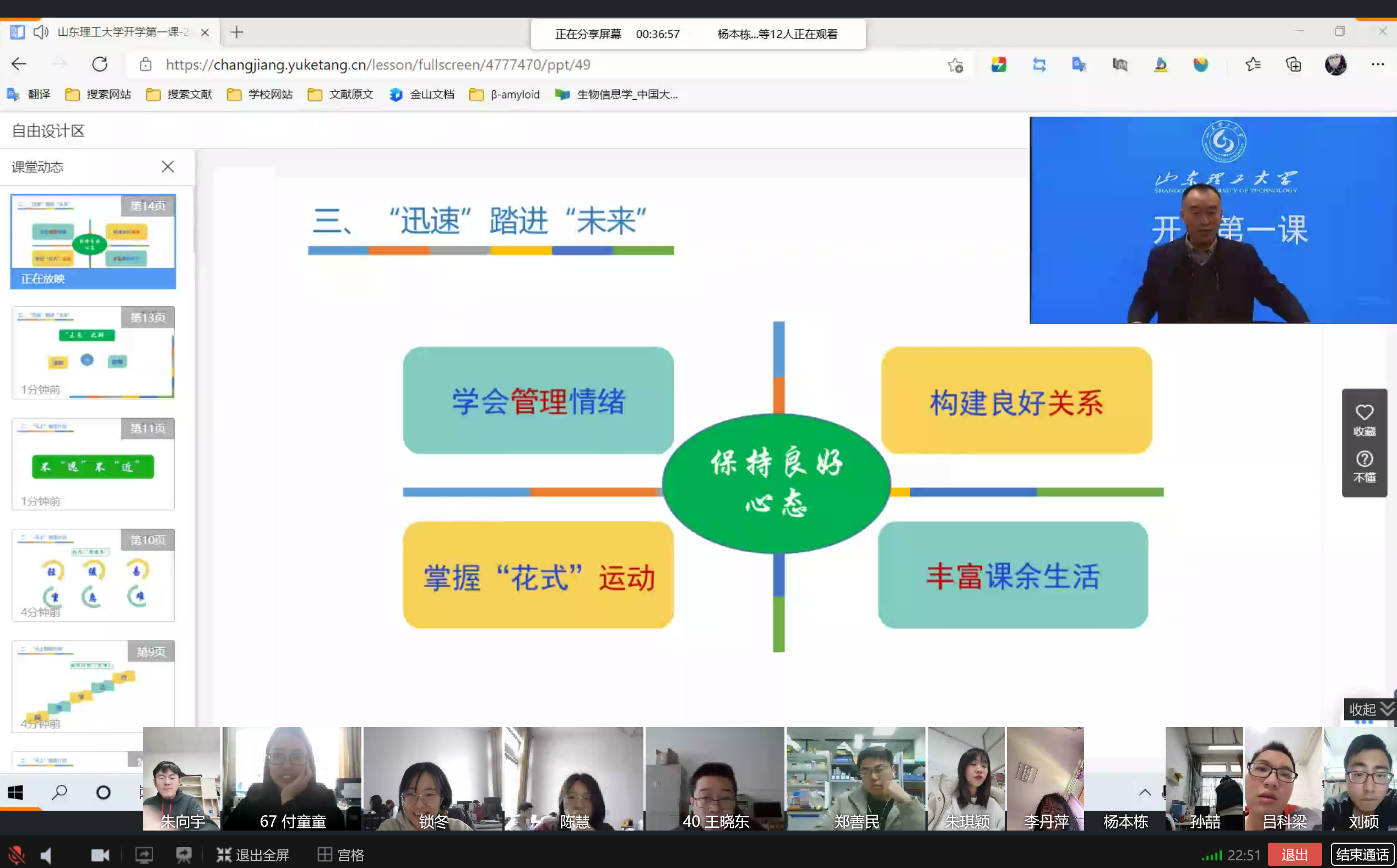This screenshot has height=868, width=1397.
Task: Add page to favorites star icon
Action: (955, 65)
